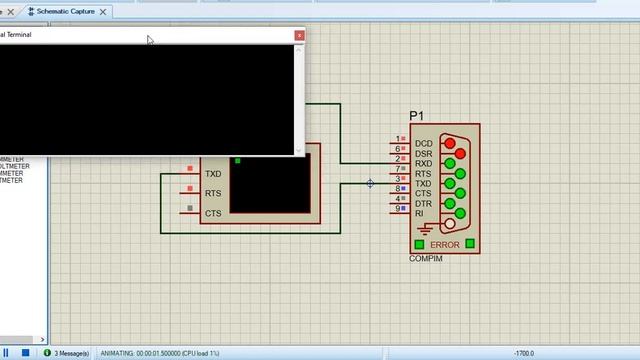The height and width of the screenshot is (360, 640).
Task: Click inside the Virtual Terminal black output area
Action: coord(147,100)
